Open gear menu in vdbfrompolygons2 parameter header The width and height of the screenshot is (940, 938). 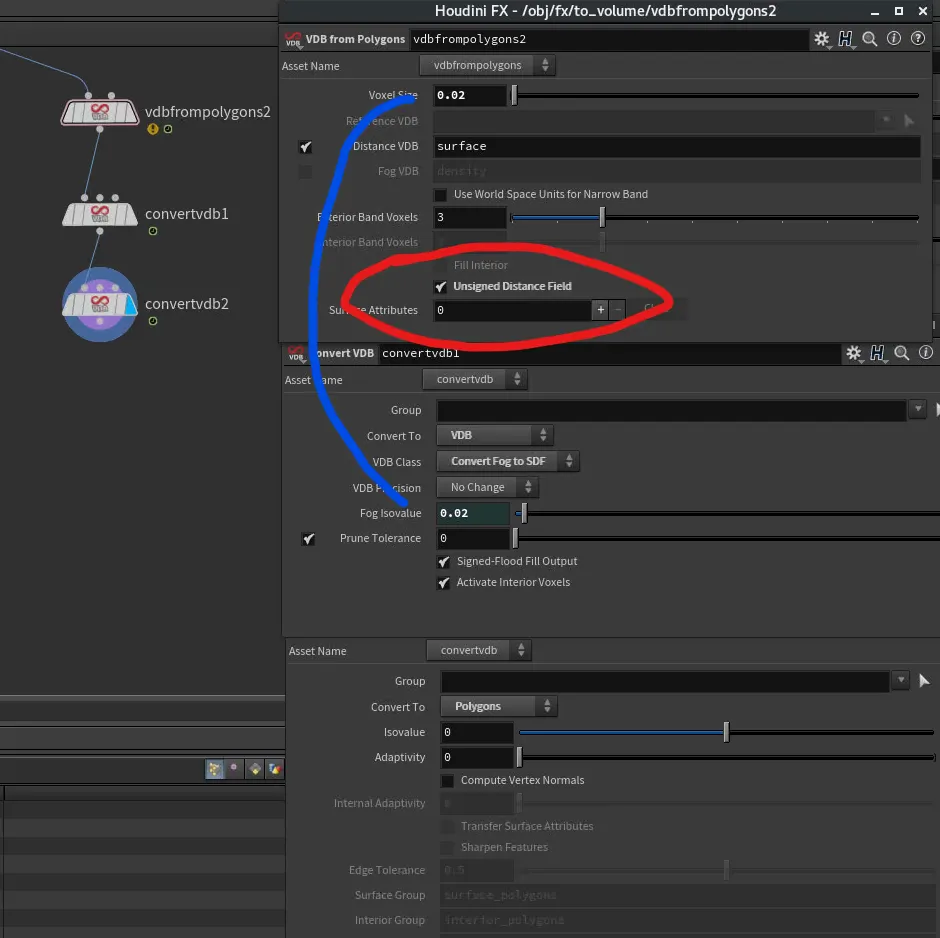[x=822, y=39]
